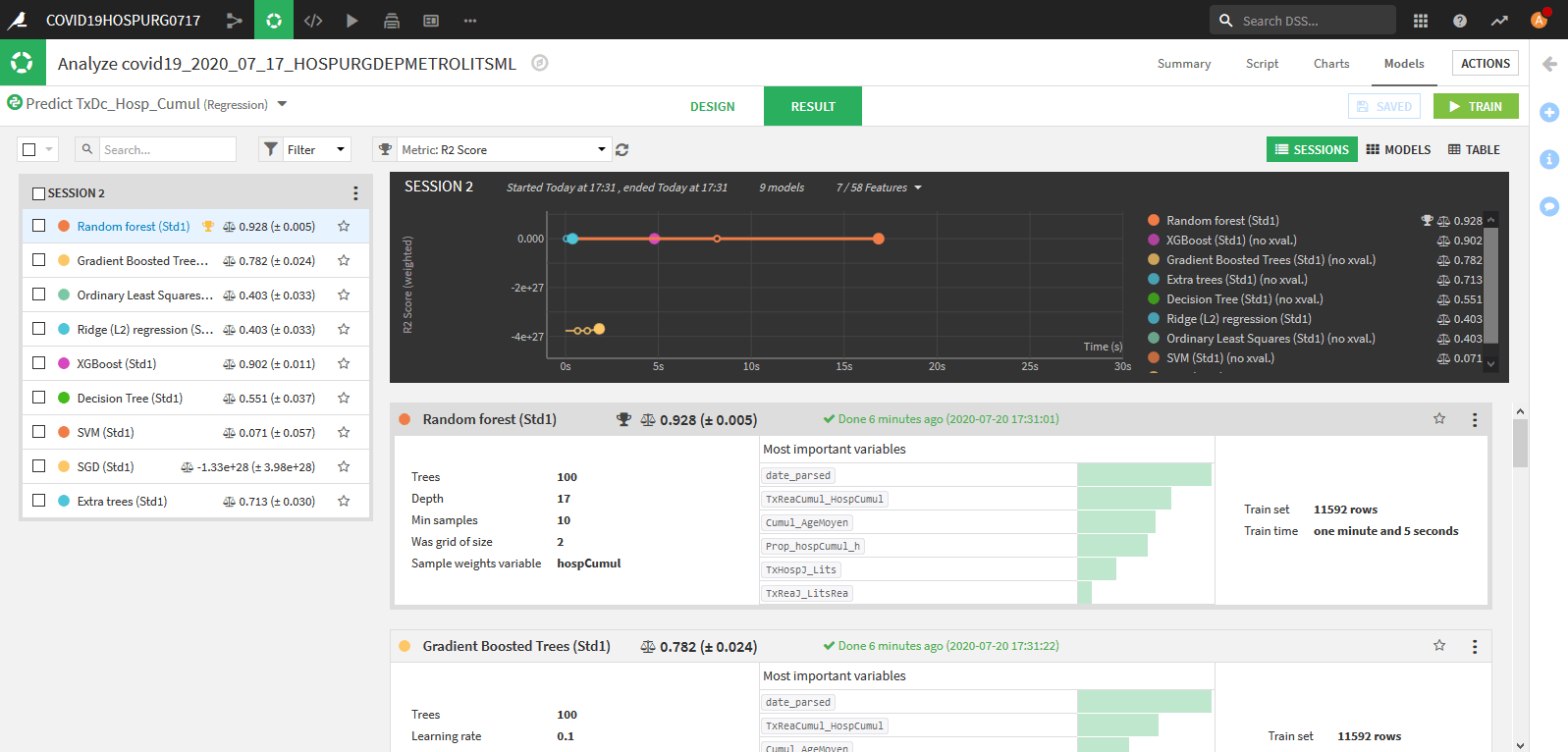Switch to the Charts tab

(1330, 64)
